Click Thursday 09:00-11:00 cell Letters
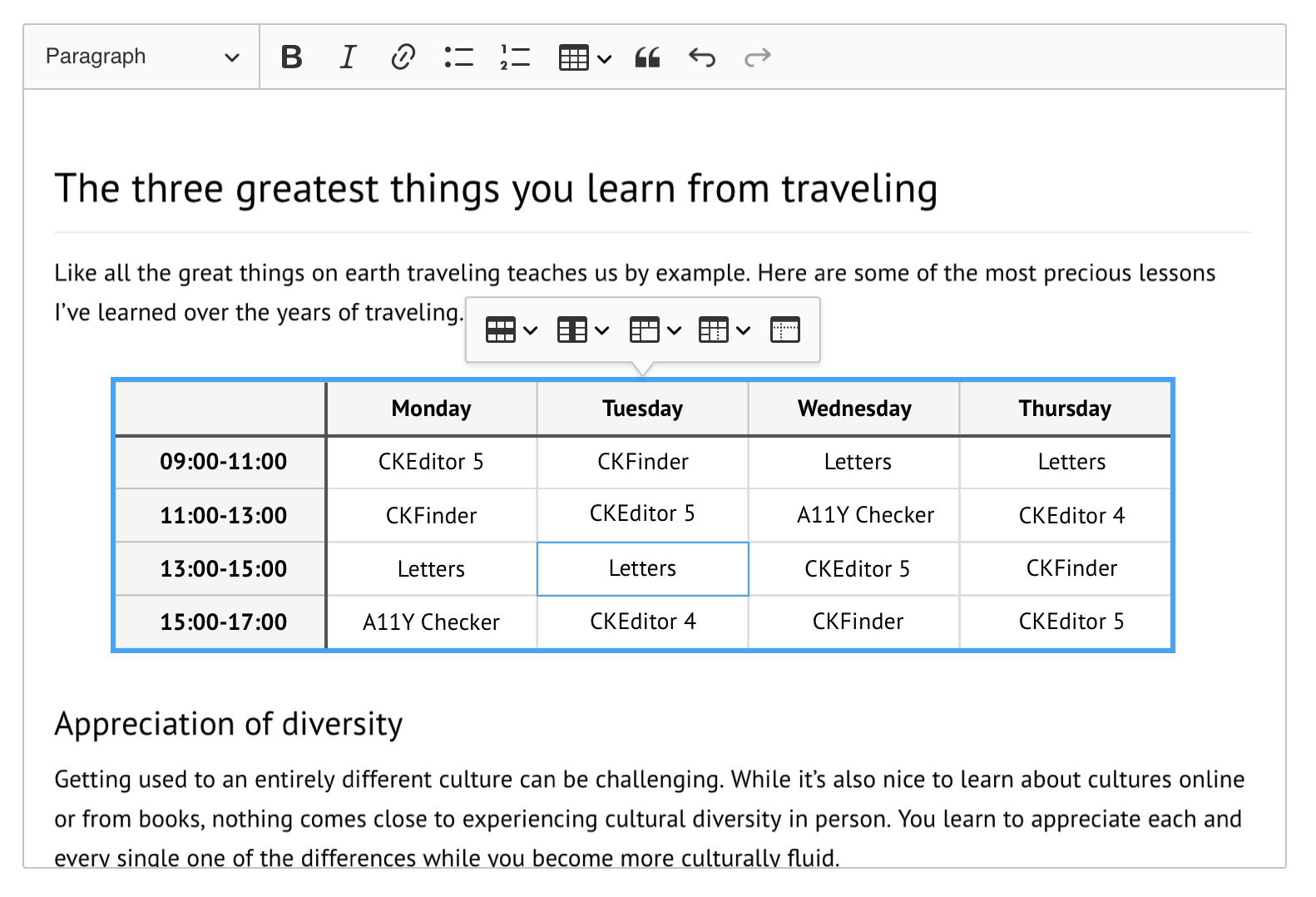 coord(1065,462)
